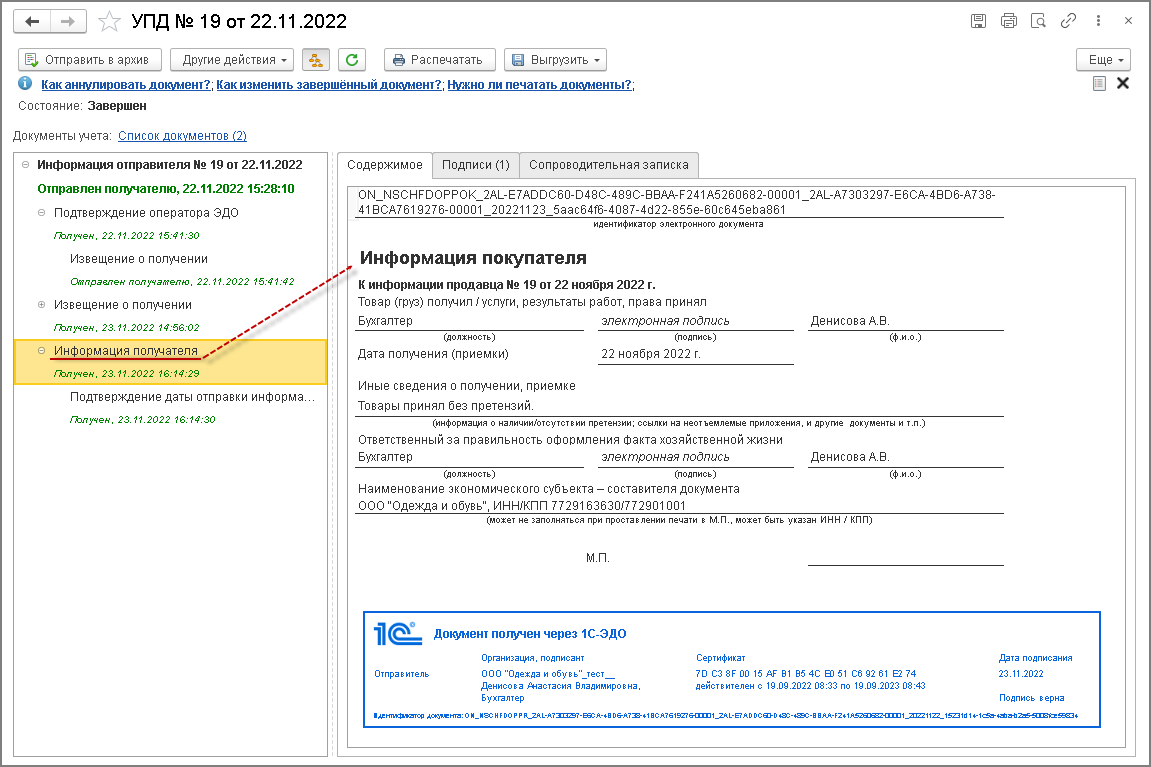This screenshot has height=767, width=1151.
Task: Open link 'Как изменить завершённый документ?'
Action: pos(329,85)
